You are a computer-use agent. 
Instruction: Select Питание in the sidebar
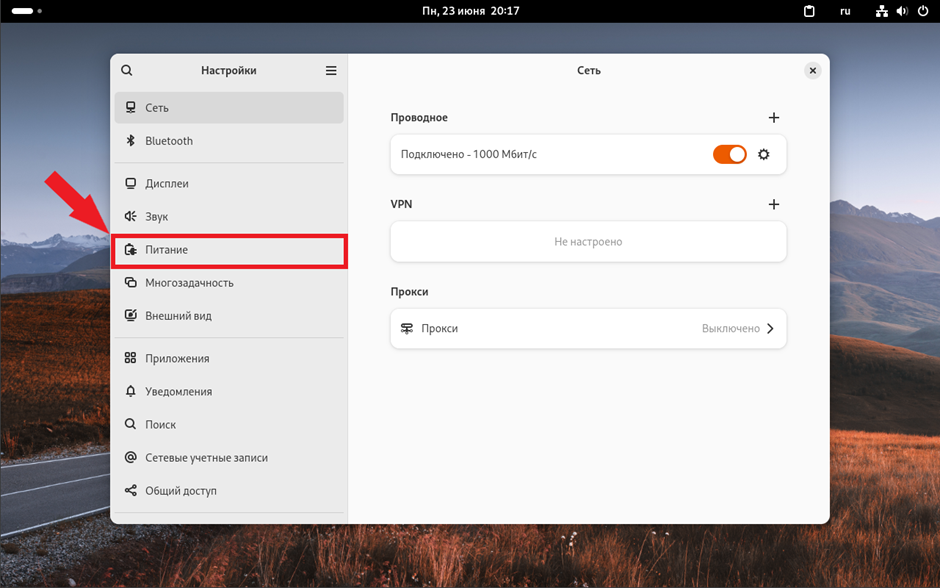(229, 250)
